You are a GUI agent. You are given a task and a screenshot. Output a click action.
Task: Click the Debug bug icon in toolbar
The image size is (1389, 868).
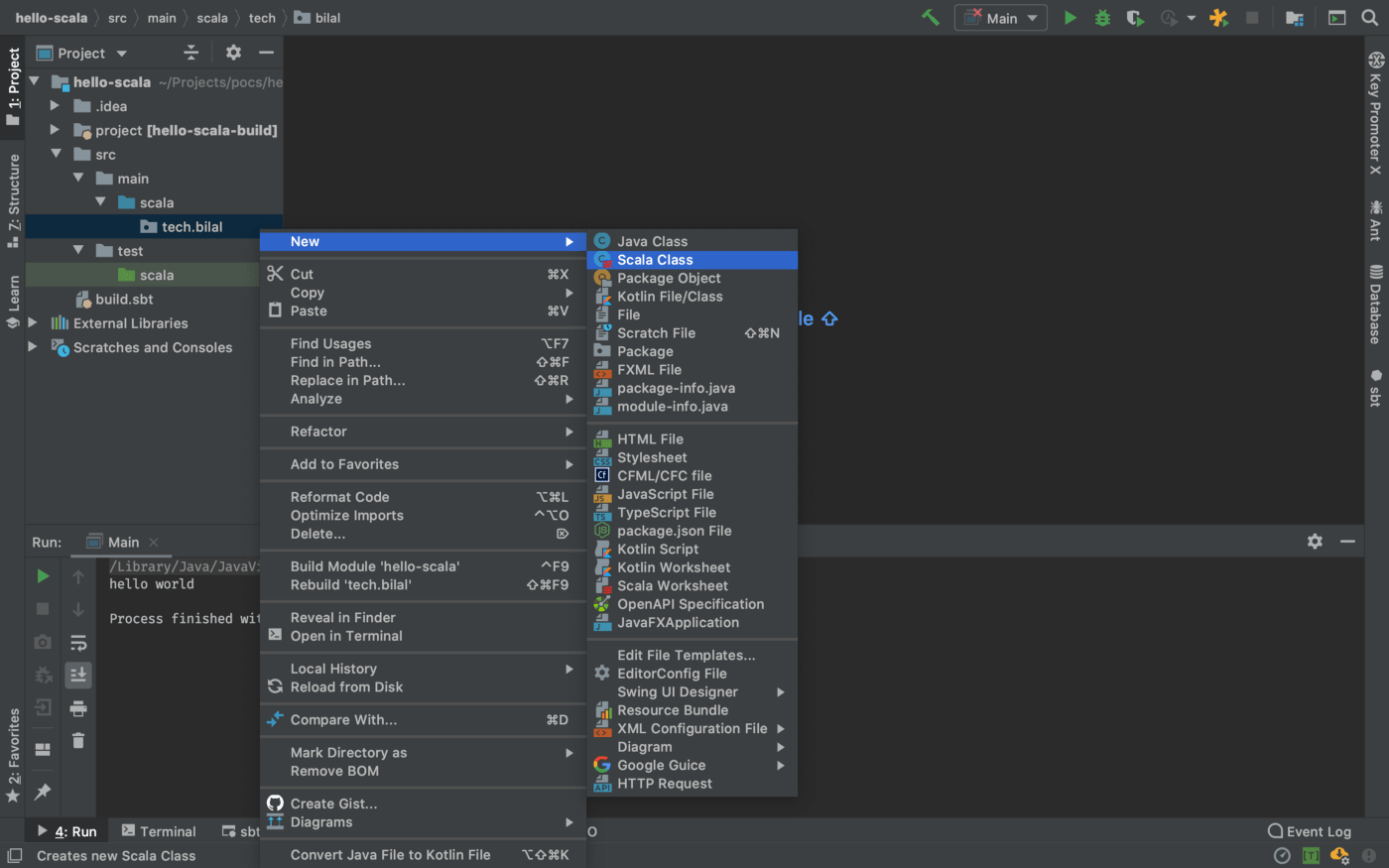[x=1102, y=18]
